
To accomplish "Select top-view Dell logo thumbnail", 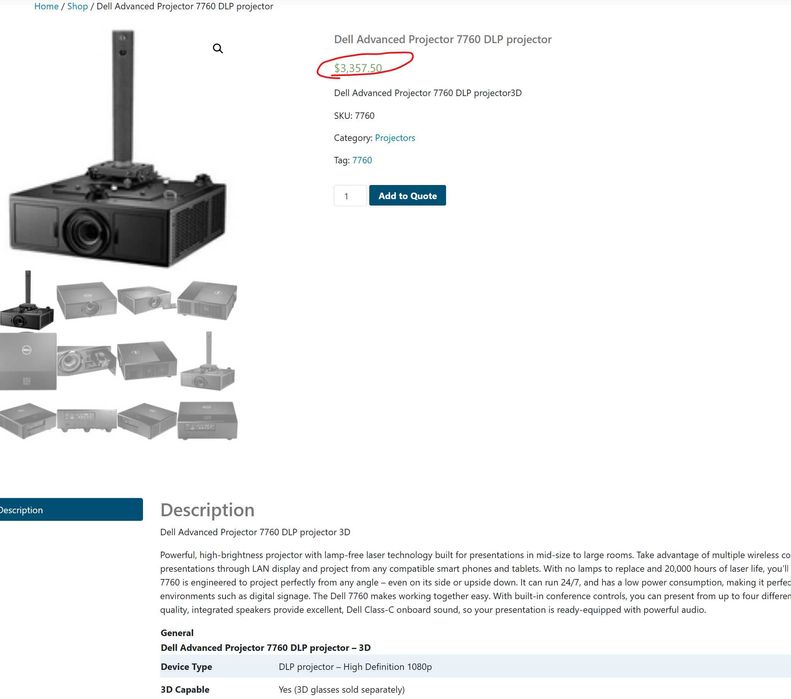I will (27, 361).
